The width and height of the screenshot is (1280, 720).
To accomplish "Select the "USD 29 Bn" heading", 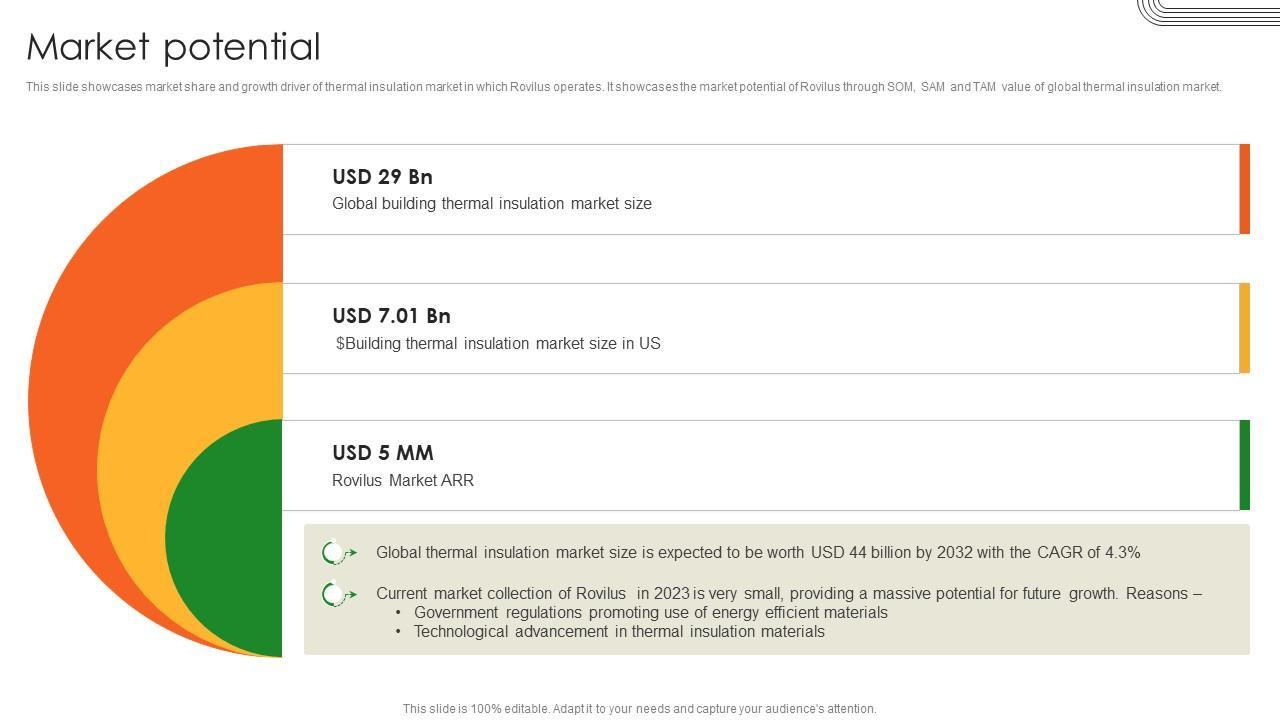I will point(382,177).
